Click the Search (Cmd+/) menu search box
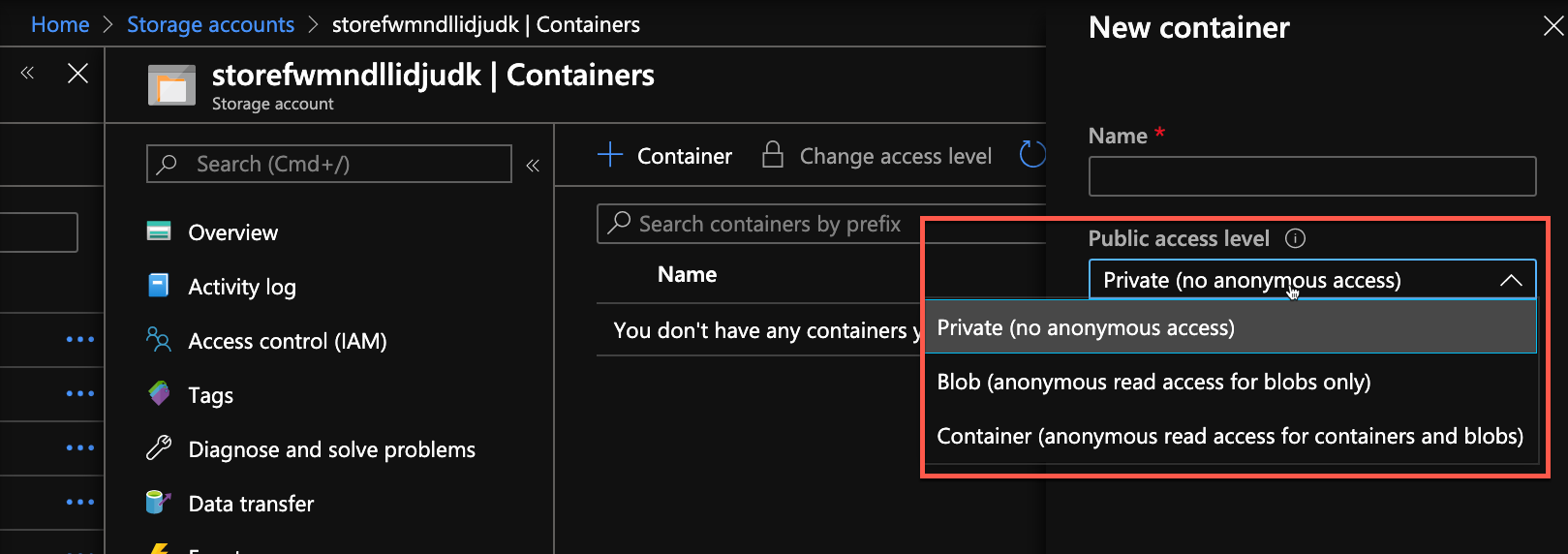Viewport: 1568px width, 554px height. pyautogui.click(x=329, y=165)
